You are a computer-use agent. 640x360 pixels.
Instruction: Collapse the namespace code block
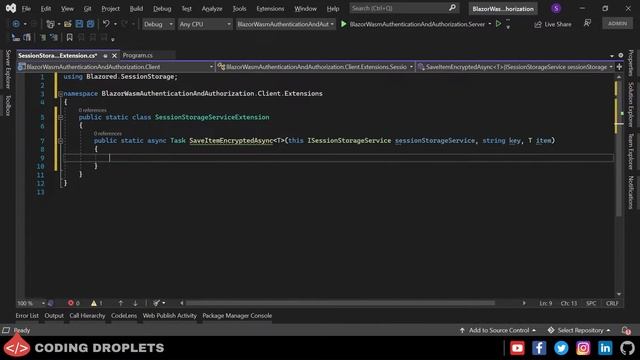coord(60,94)
